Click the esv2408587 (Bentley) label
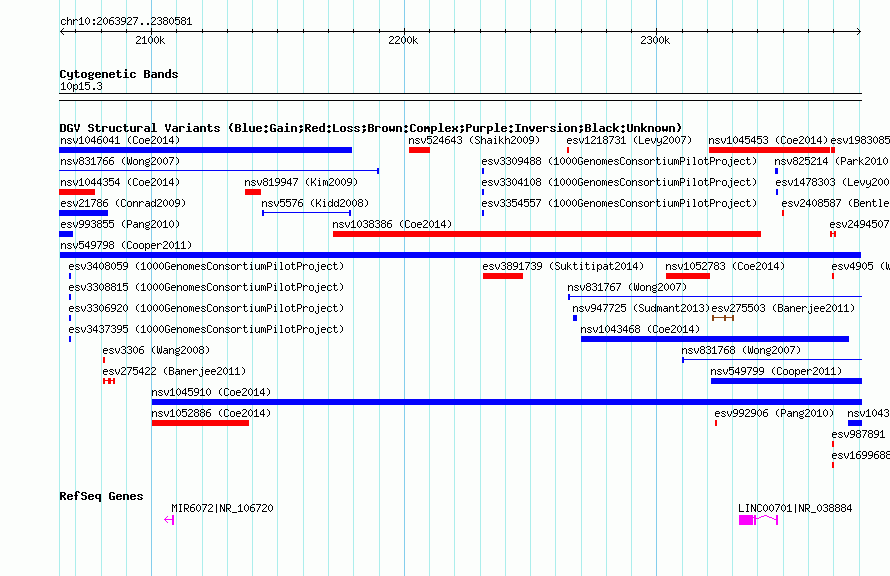 pyautogui.click(x=836, y=203)
